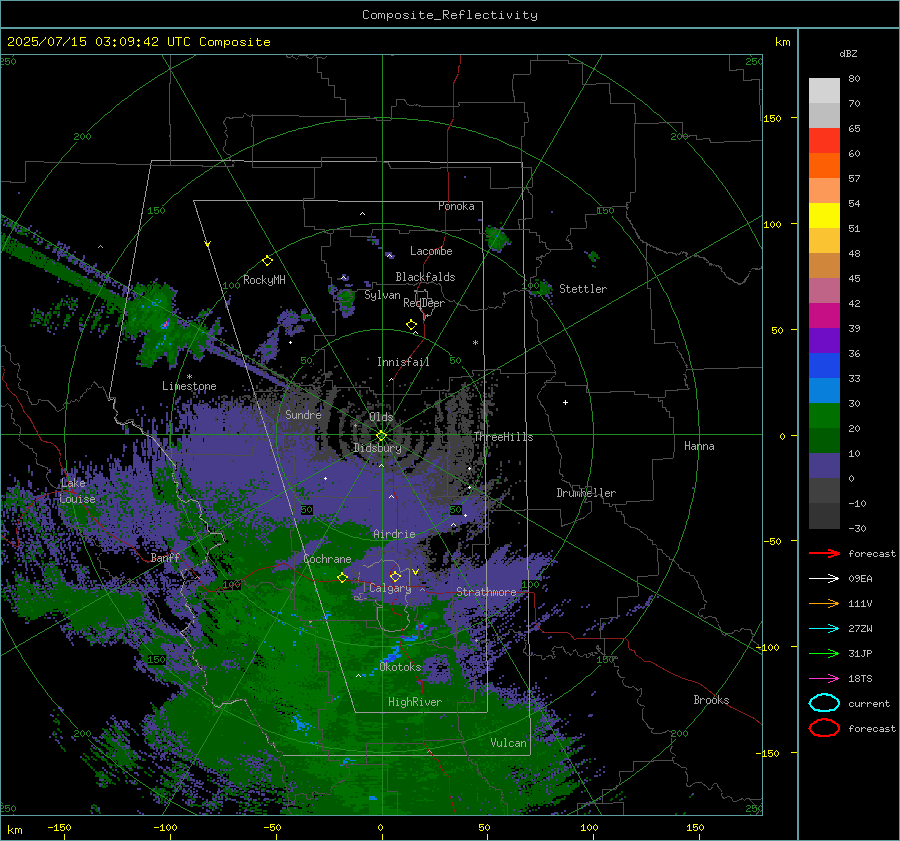Click the Lacombe city label
900x841 pixels.
pyautogui.click(x=431, y=251)
